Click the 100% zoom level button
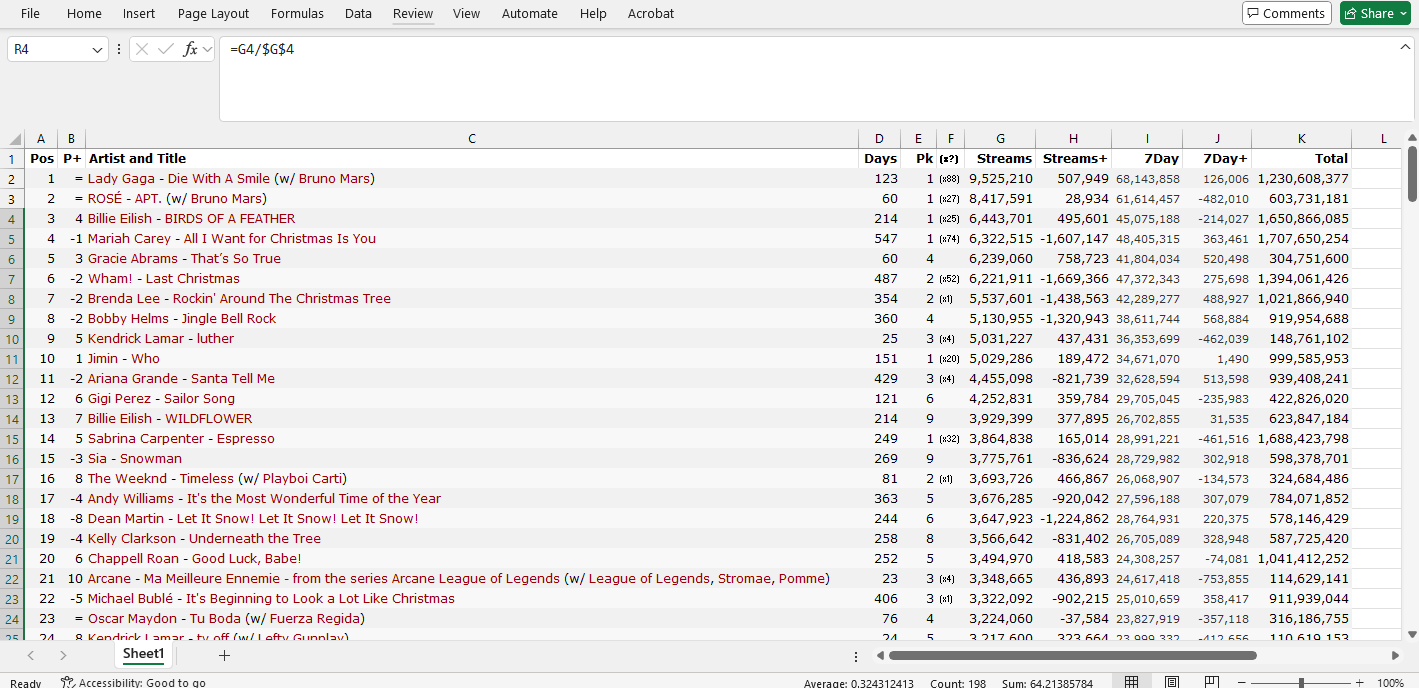Screen dimensions: 1419x688 pos(1391,683)
